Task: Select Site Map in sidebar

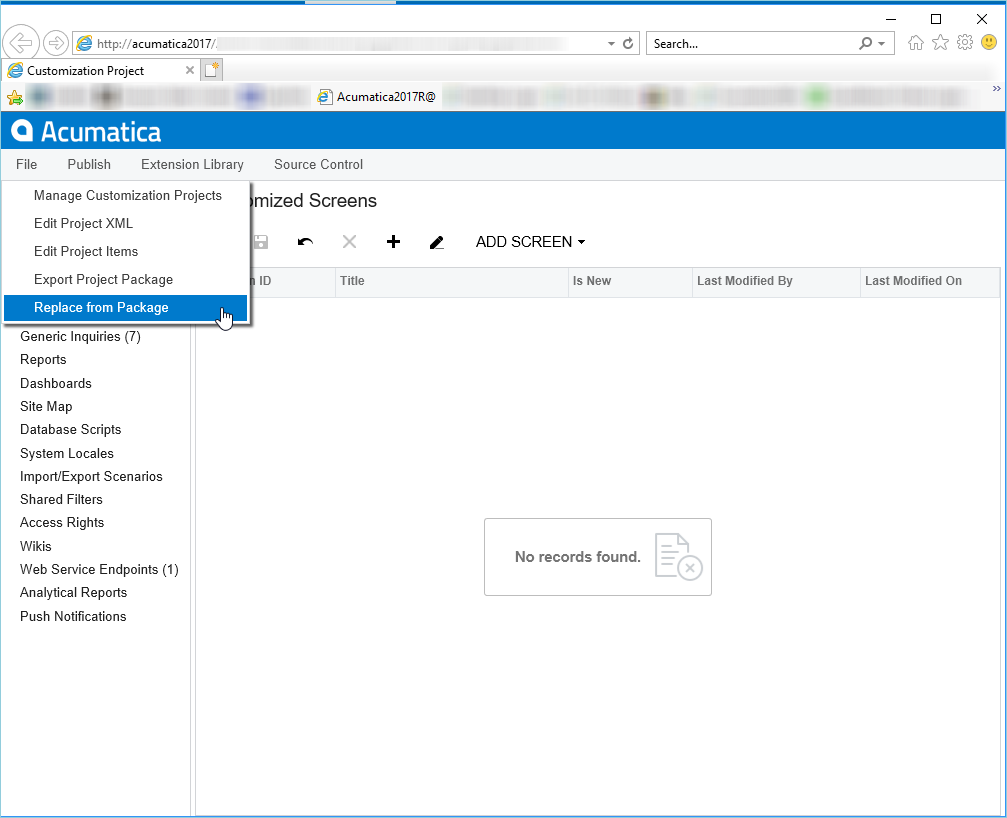Action: tap(46, 406)
